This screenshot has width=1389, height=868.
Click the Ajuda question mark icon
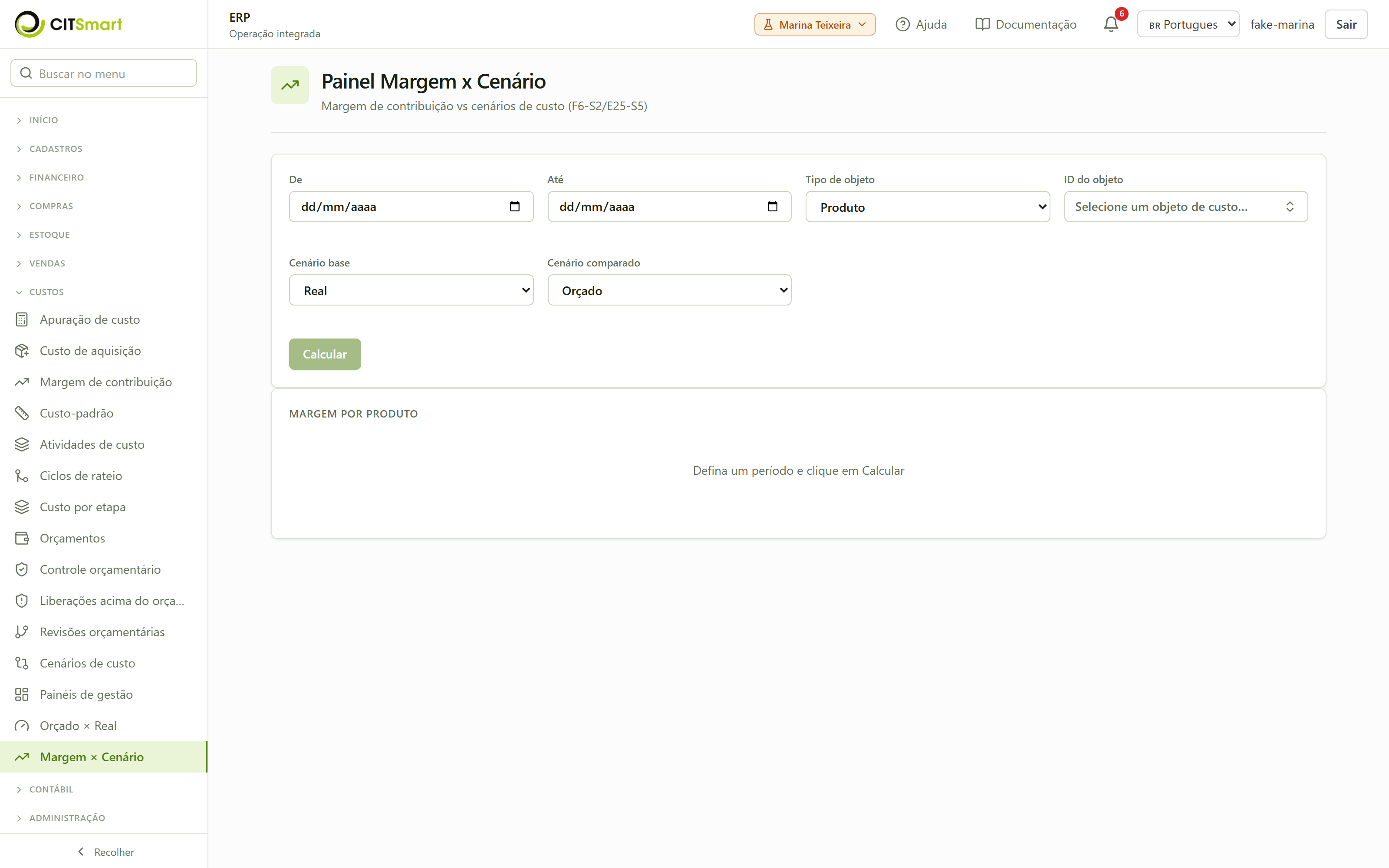click(902, 24)
